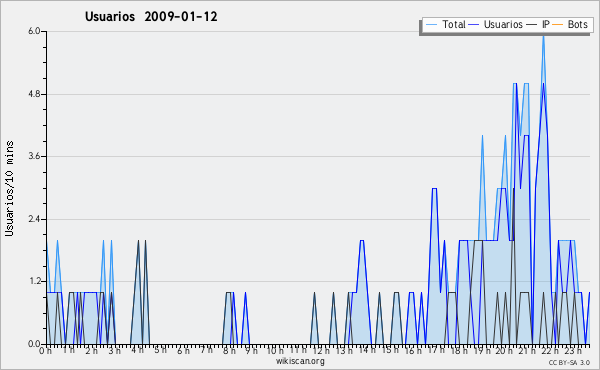Click the y-axis value 1.2
Image resolution: width=600 pixels, height=370 pixels.
34,282
